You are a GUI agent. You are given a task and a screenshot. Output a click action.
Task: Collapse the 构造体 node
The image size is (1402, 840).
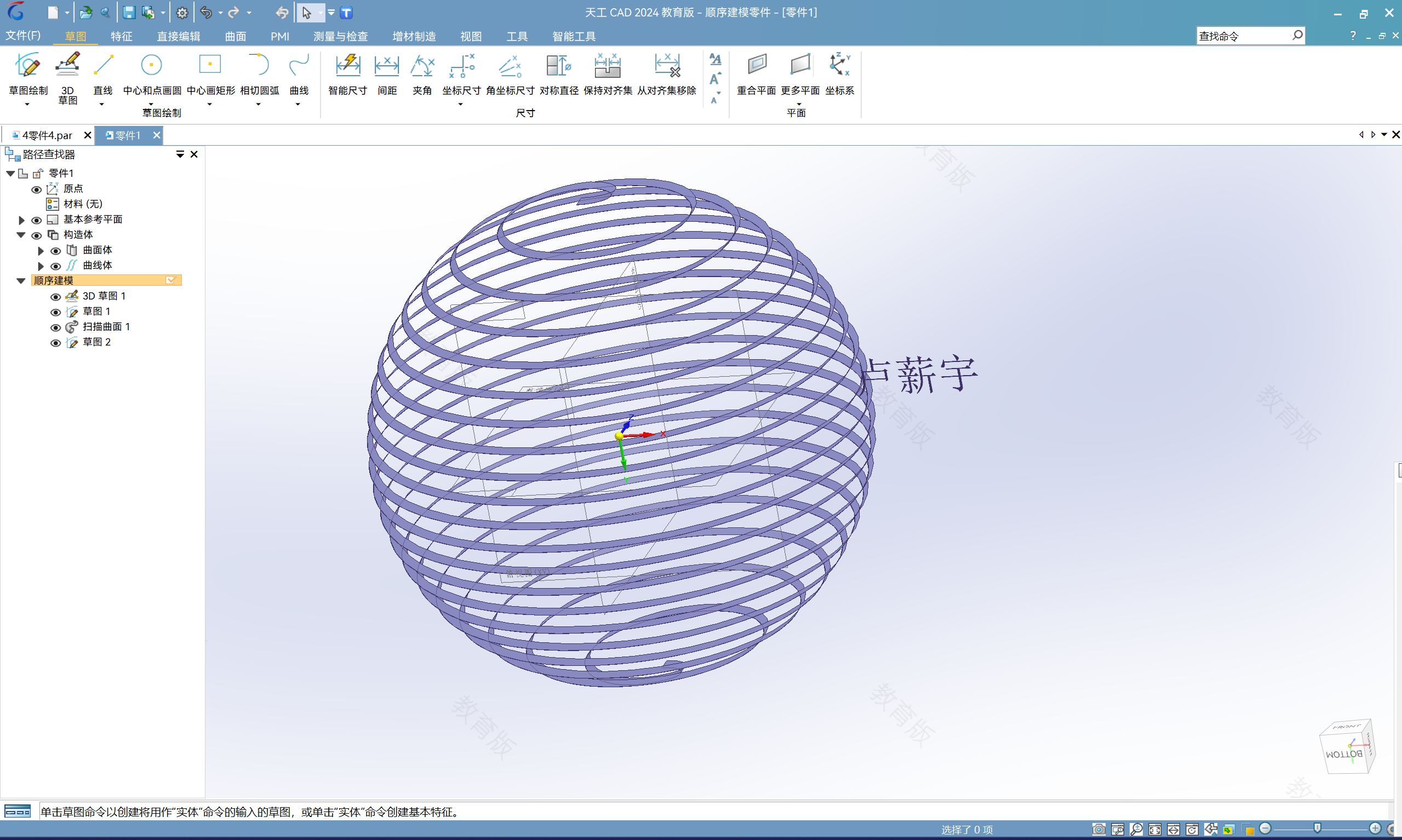tap(21, 235)
